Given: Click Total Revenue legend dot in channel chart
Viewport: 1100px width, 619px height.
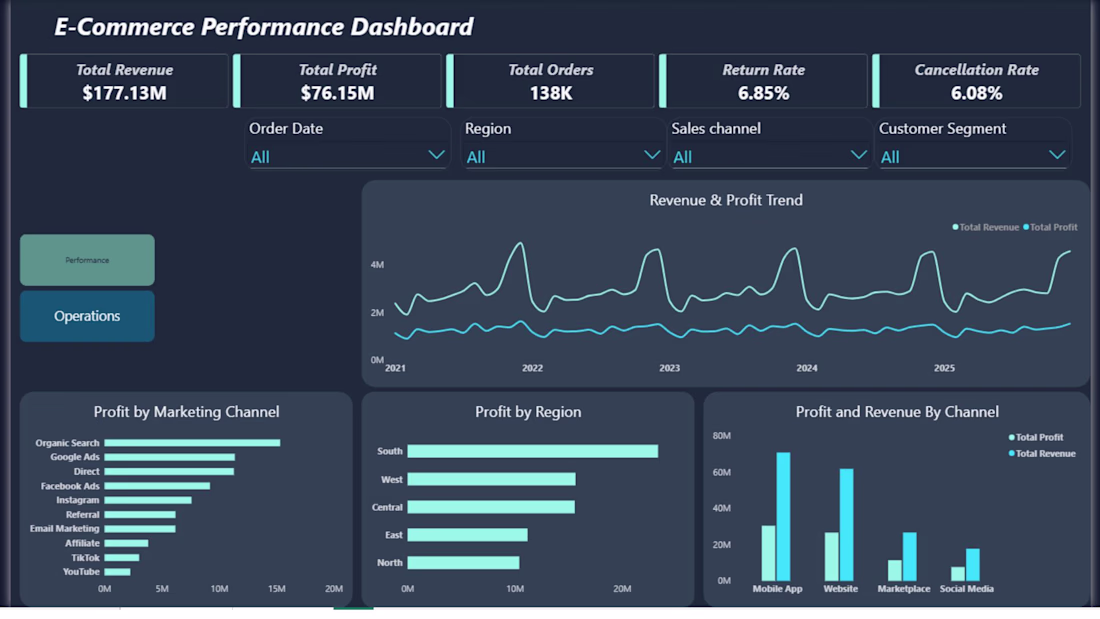Looking at the screenshot, I should click(1012, 454).
